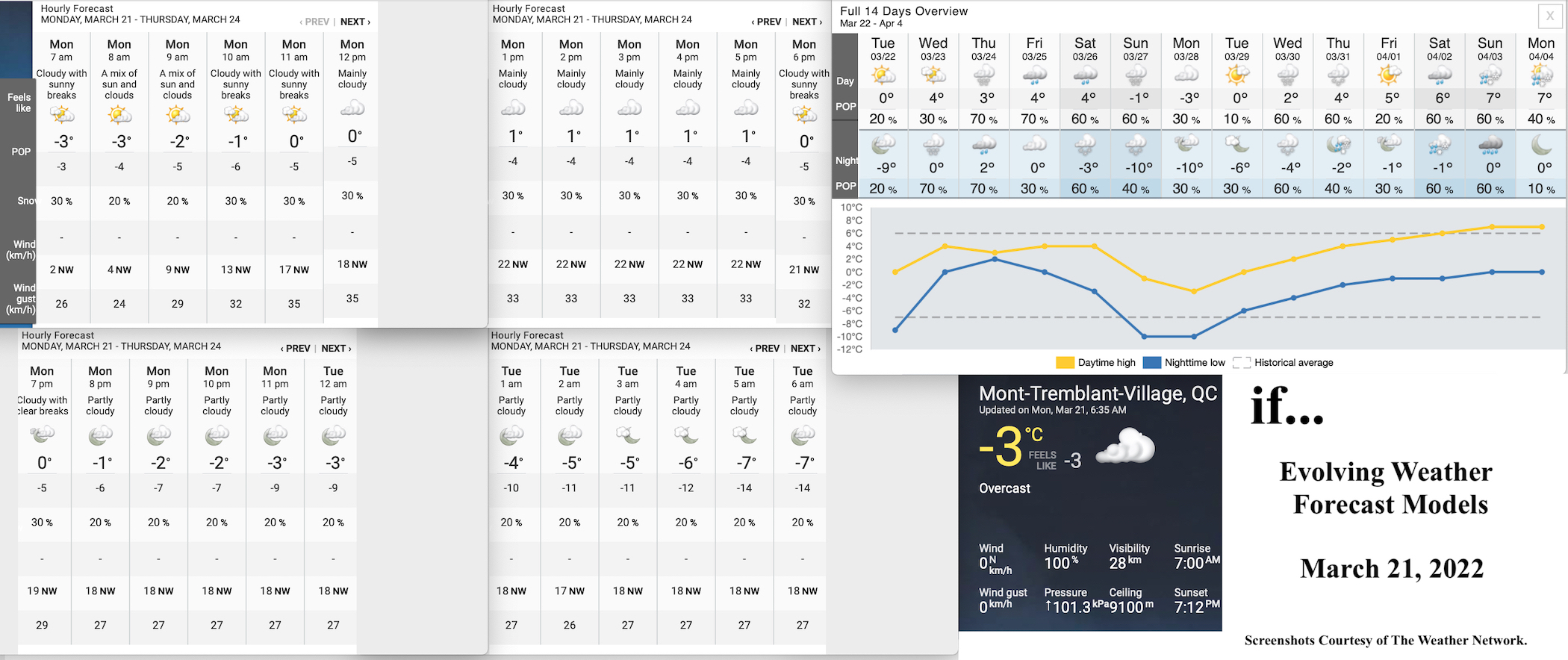Screen dimensions: 1568x660
Task: Click the Fri 04/01 daytime sunny icon
Action: pyautogui.click(x=1389, y=75)
